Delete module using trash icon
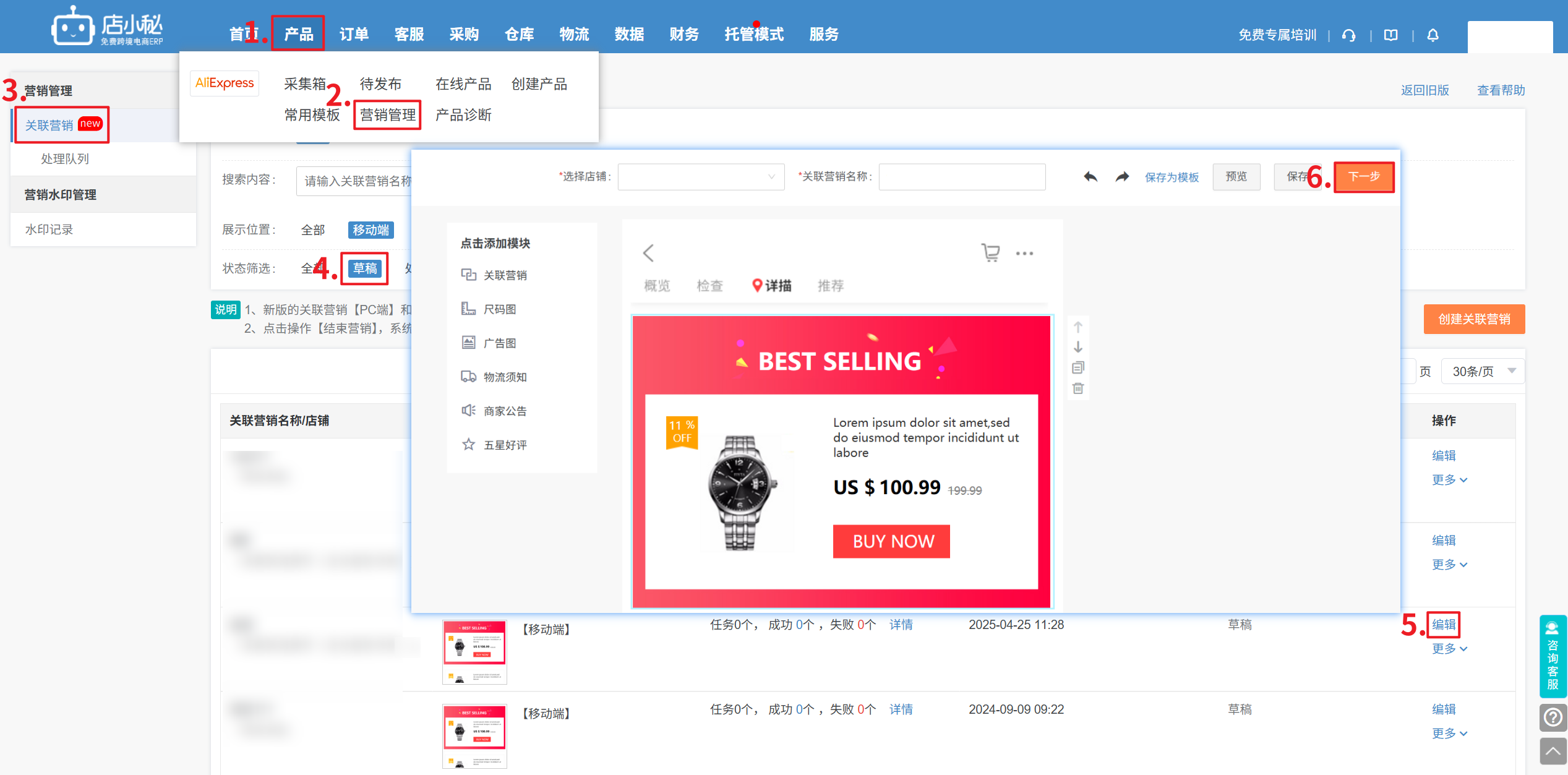1568x775 pixels. pos(1078,388)
